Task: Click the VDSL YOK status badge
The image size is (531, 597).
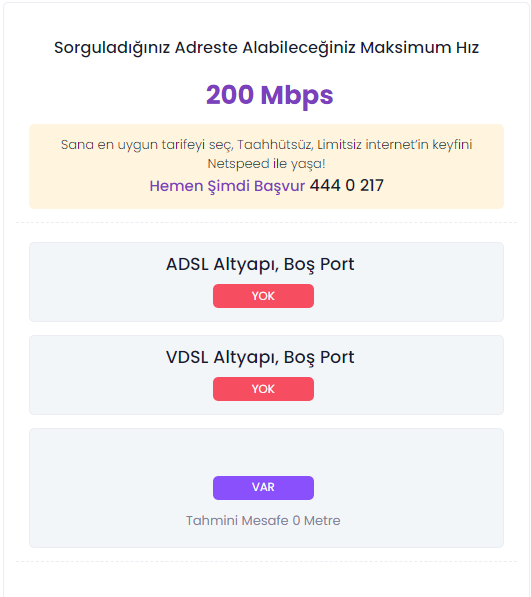Action: point(263,389)
